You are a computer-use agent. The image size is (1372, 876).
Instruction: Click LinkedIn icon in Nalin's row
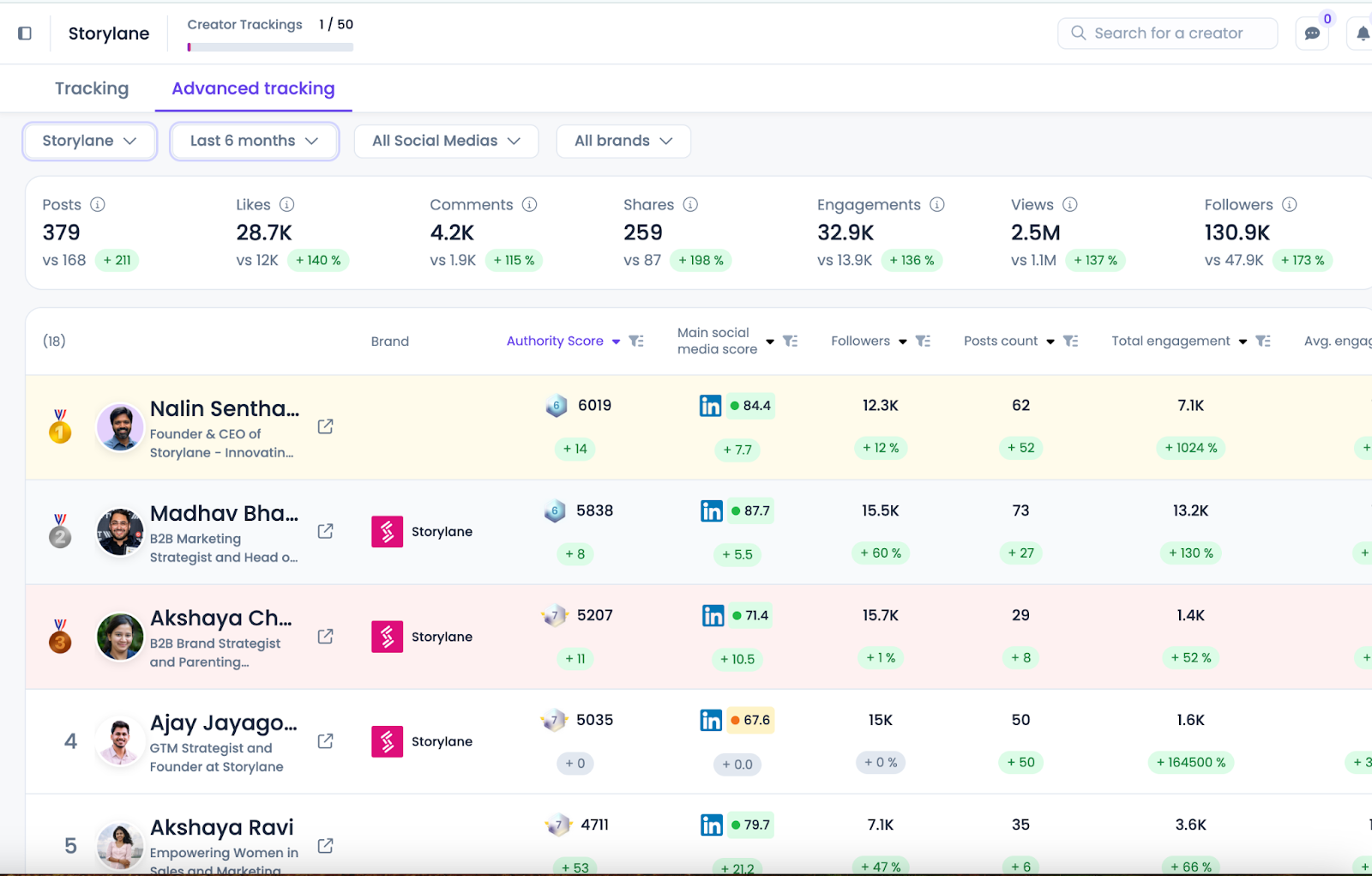click(711, 406)
